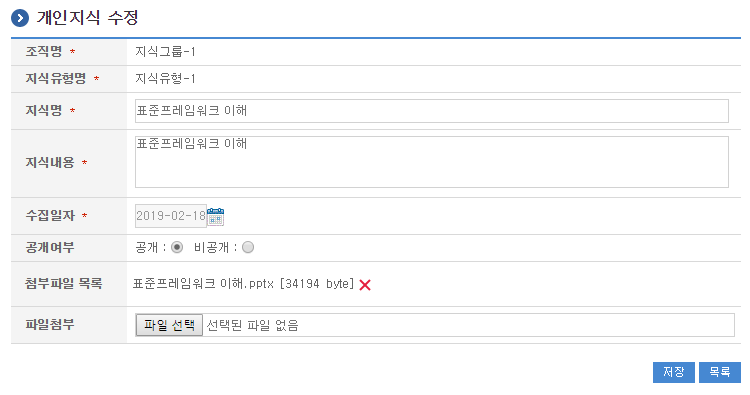The width and height of the screenshot is (750, 395).
Task: Focus the 지식명 text input field
Action: (x=432, y=111)
